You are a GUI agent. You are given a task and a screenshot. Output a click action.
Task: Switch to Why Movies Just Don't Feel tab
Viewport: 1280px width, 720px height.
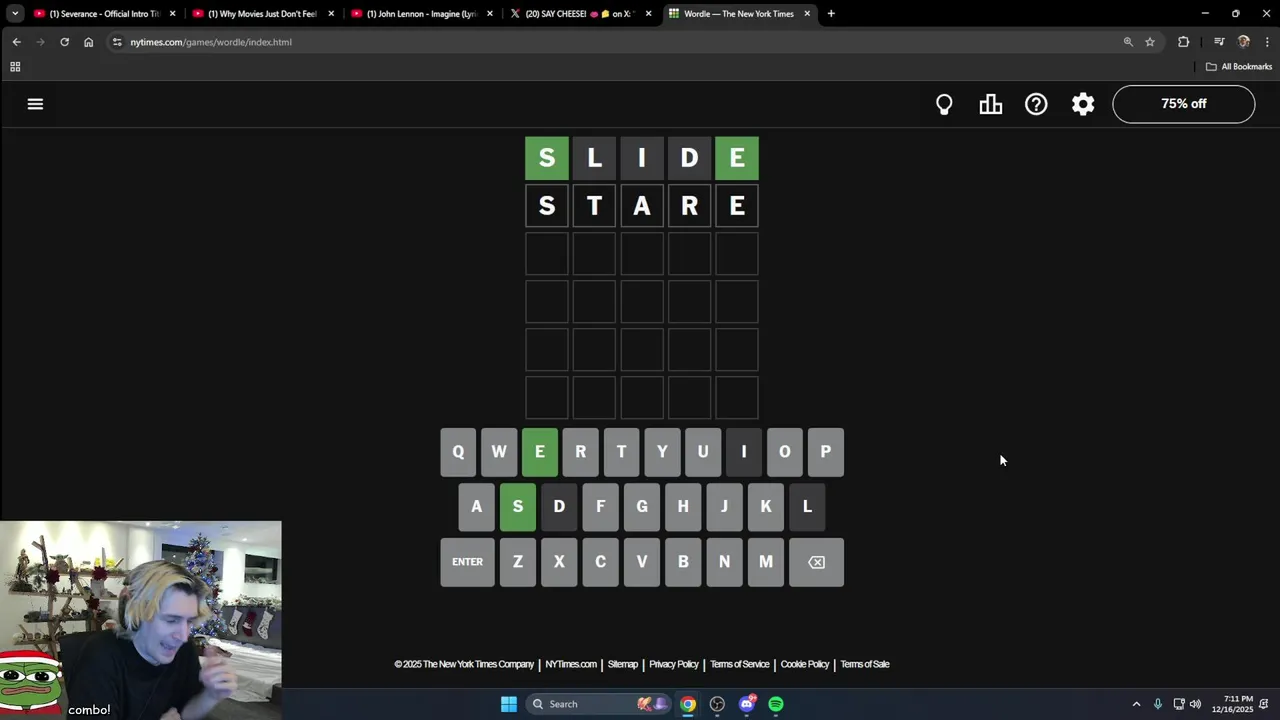262,14
